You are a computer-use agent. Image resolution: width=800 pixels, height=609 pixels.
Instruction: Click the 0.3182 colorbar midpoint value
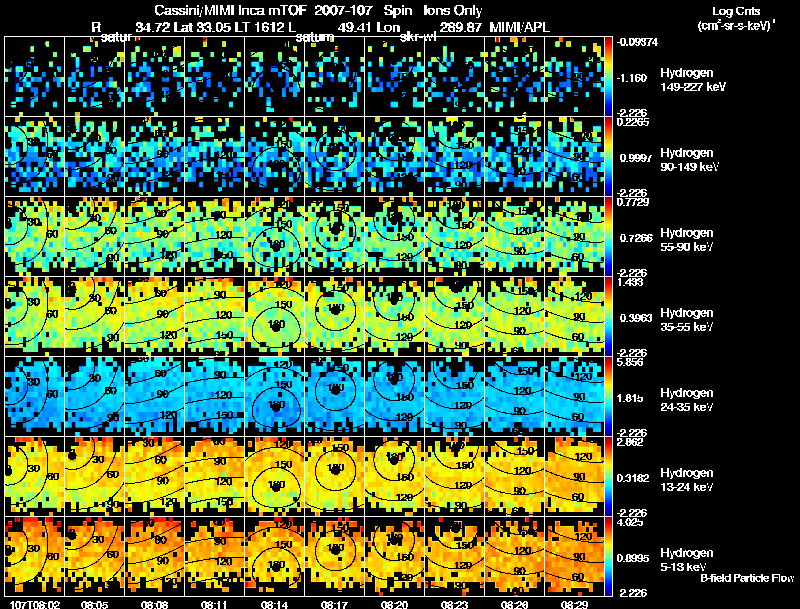634,478
